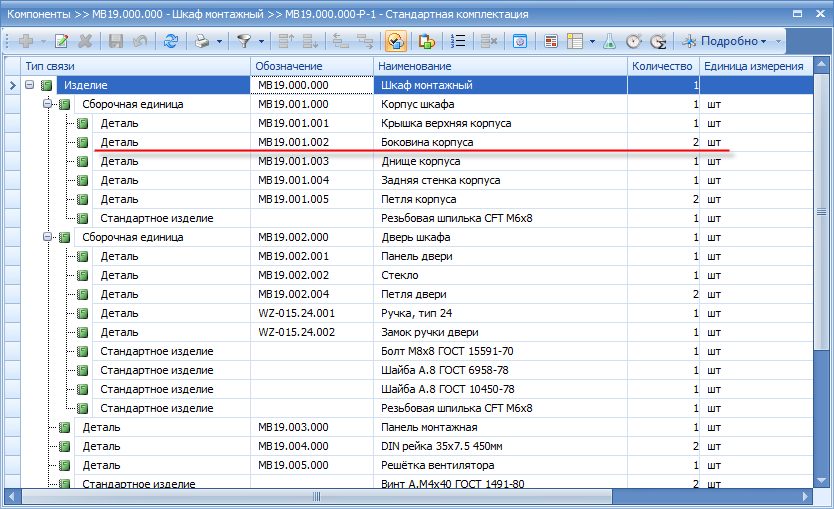Click the Filter funnel icon
Screen dimensions: 834x509
point(244,41)
